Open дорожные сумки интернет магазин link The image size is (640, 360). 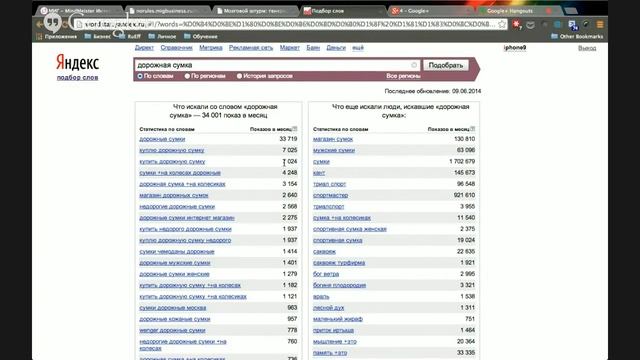click(187, 218)
